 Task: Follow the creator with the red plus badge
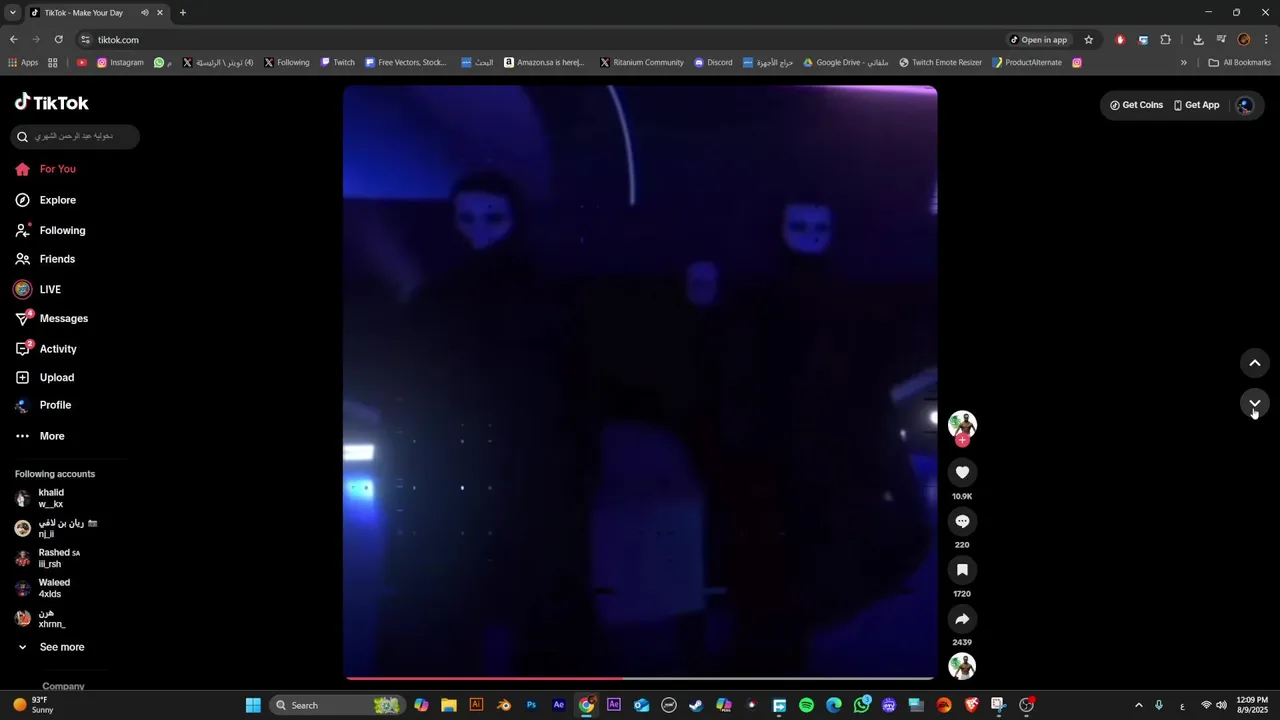coord(962,440)
